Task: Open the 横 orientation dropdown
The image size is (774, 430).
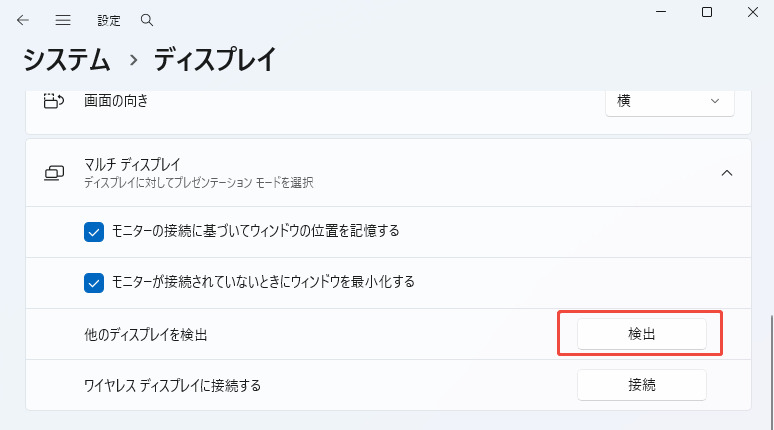Action: (670, 101)
